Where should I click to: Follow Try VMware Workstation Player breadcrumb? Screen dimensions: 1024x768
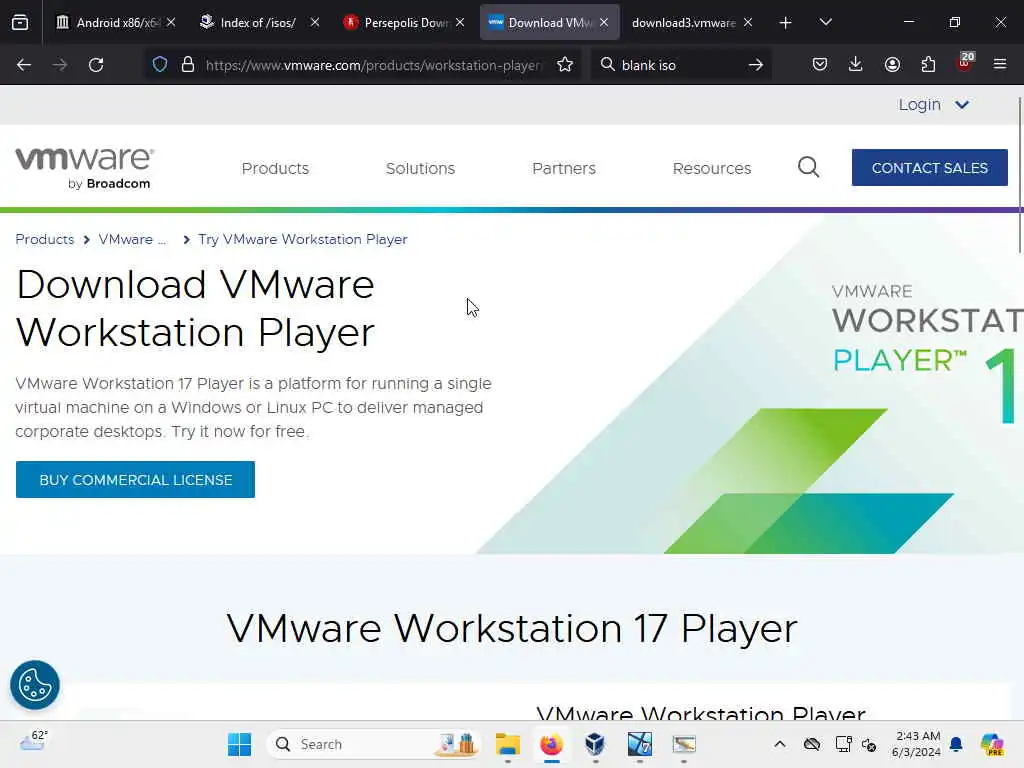(x=303, y=239)
